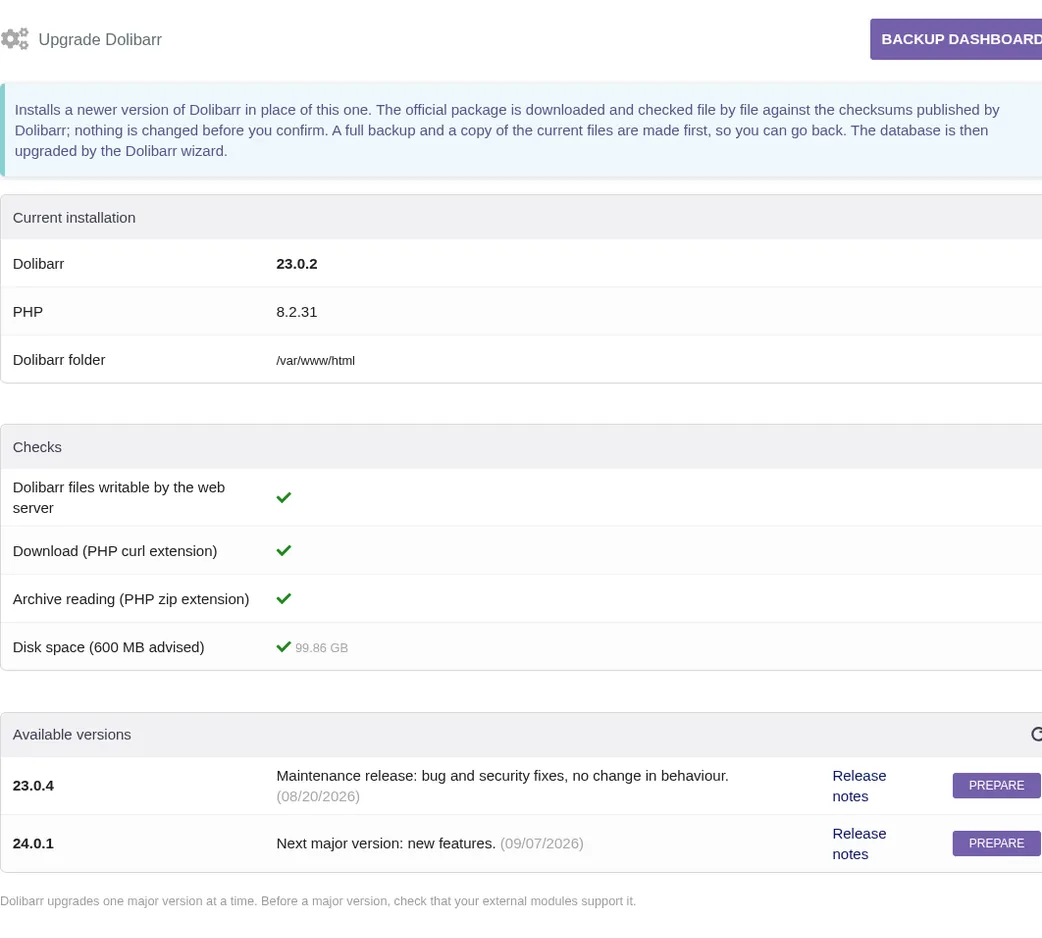Image resolution: width=1042 pixels, height=938 pixels.
Task: Click green checkmark for files writable check
Action: [x=284, y=498]
